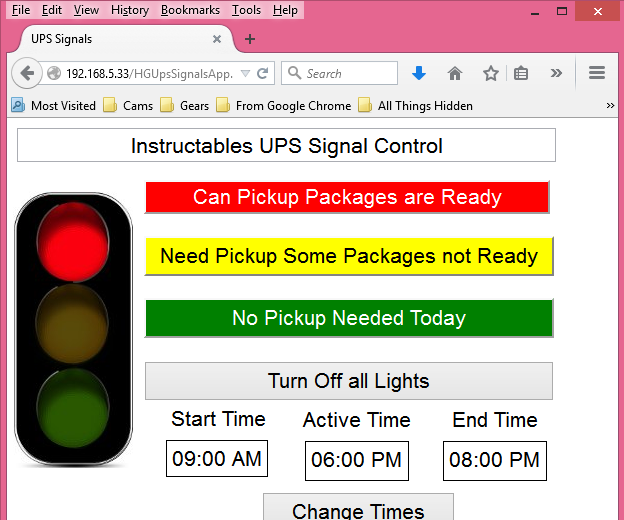
Task: Click the address bar URL text
Action: pos(149,73)
